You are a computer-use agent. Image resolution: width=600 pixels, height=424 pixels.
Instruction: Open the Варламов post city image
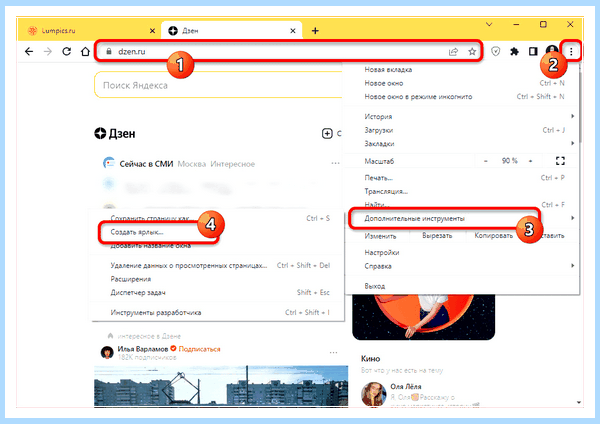pyautogui.click(x=221, y=386)
